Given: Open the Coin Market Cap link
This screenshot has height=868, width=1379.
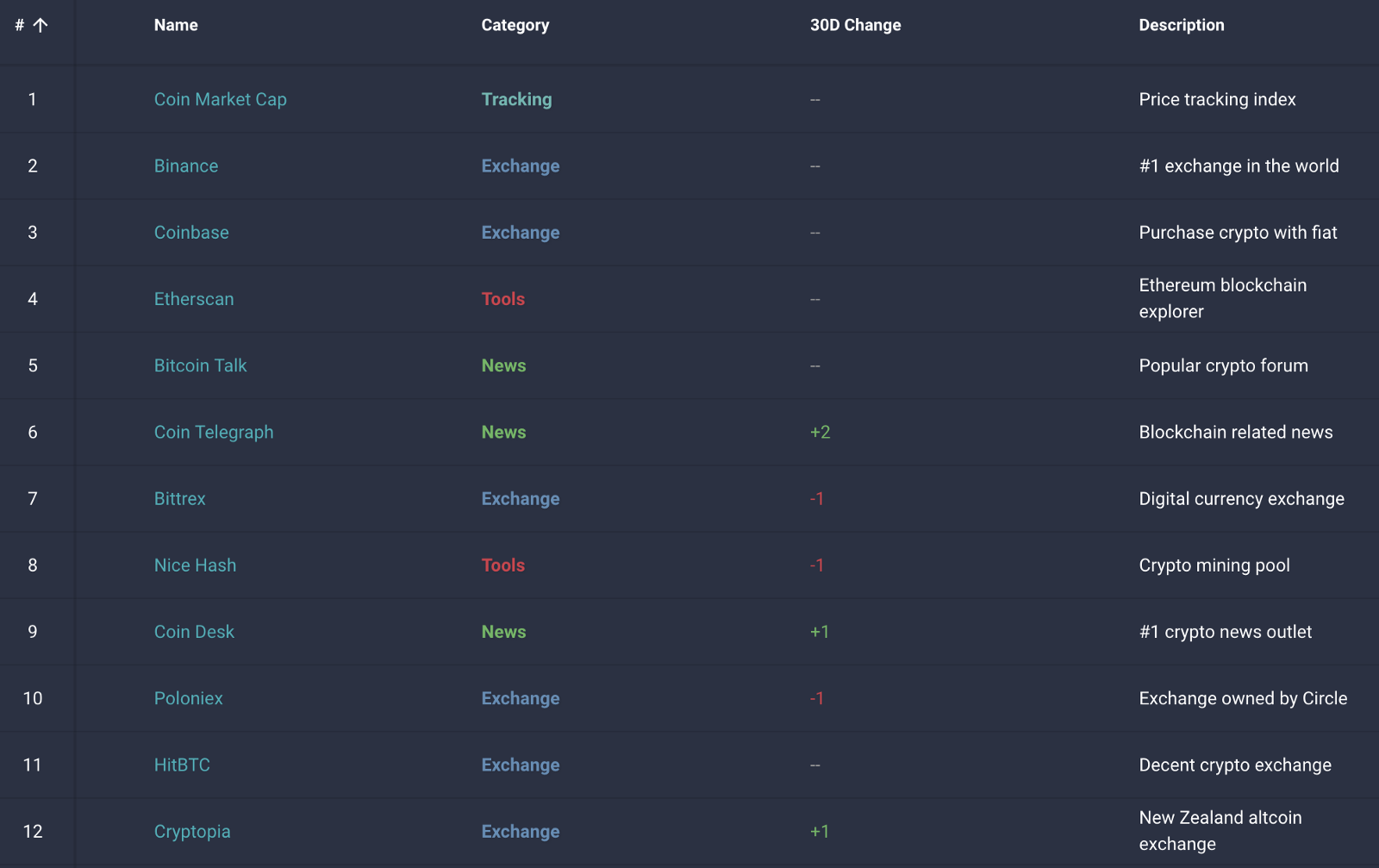Looking at the screenshot, I should pyautogui.click(x=220, y=99).
